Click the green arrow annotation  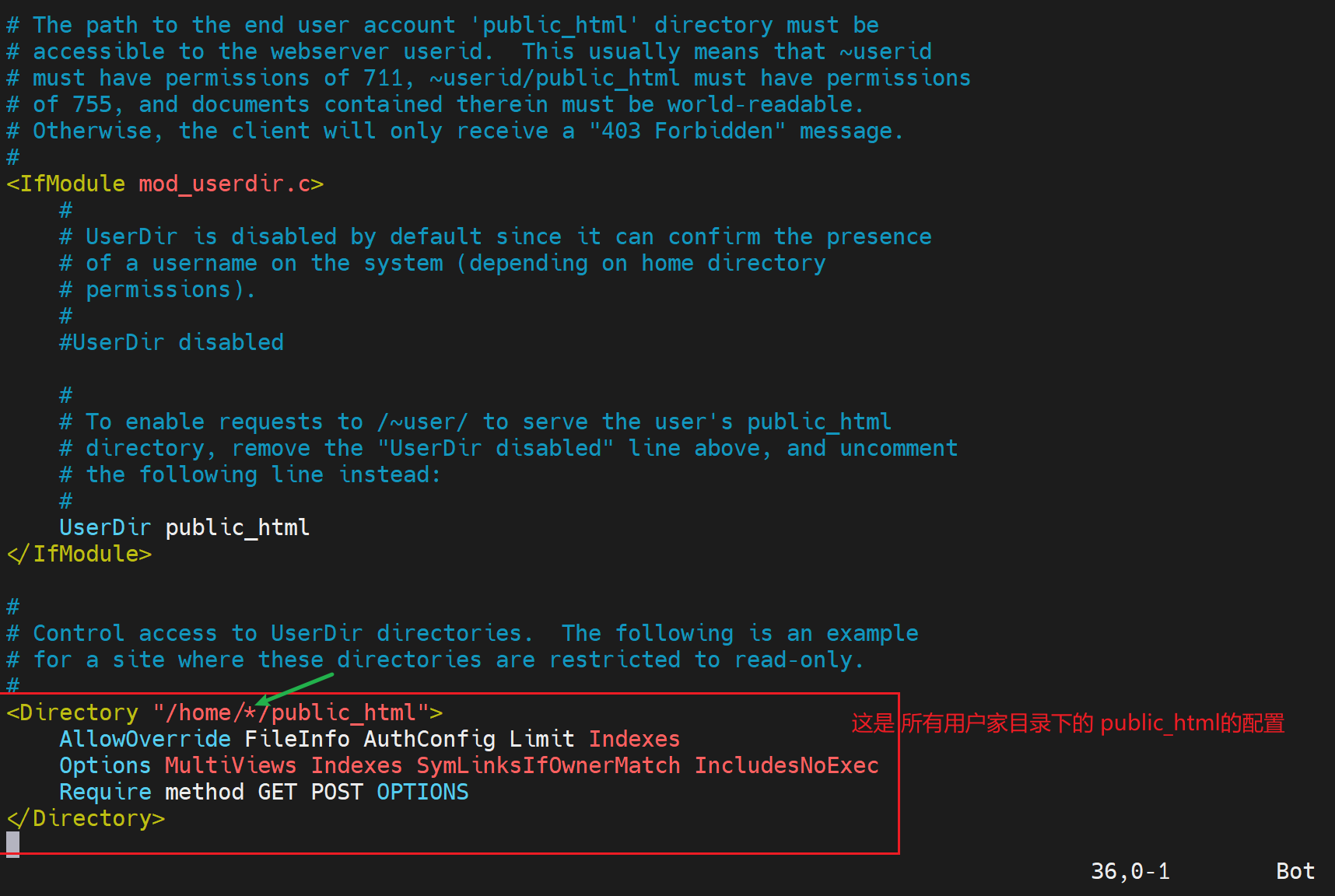click(296, 688)
